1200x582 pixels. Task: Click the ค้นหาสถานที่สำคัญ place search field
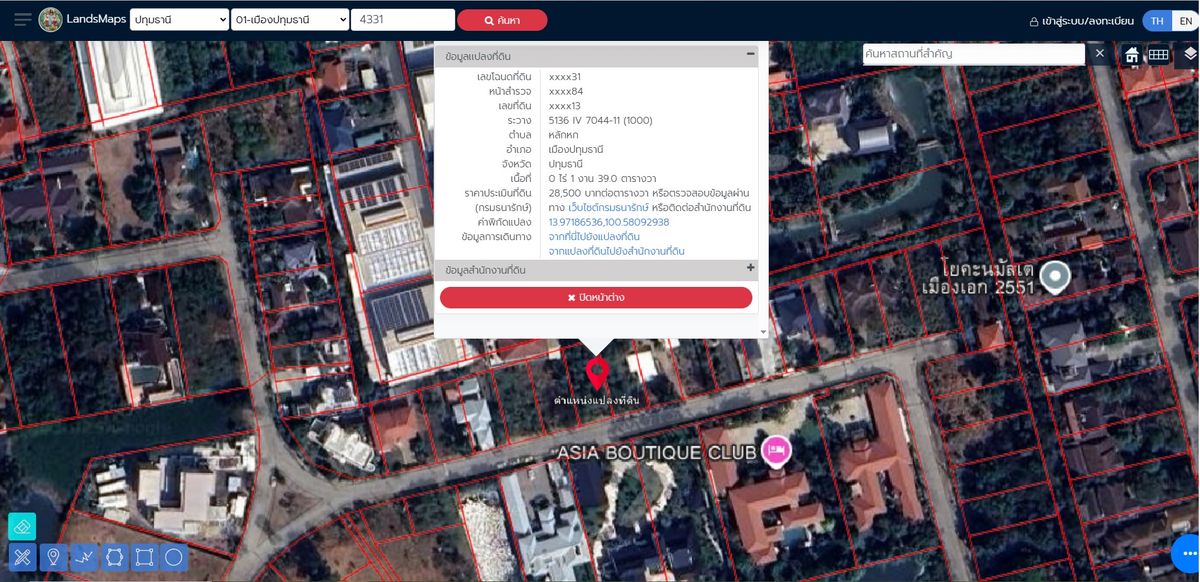pyautogui.click(x=974, y=54)
